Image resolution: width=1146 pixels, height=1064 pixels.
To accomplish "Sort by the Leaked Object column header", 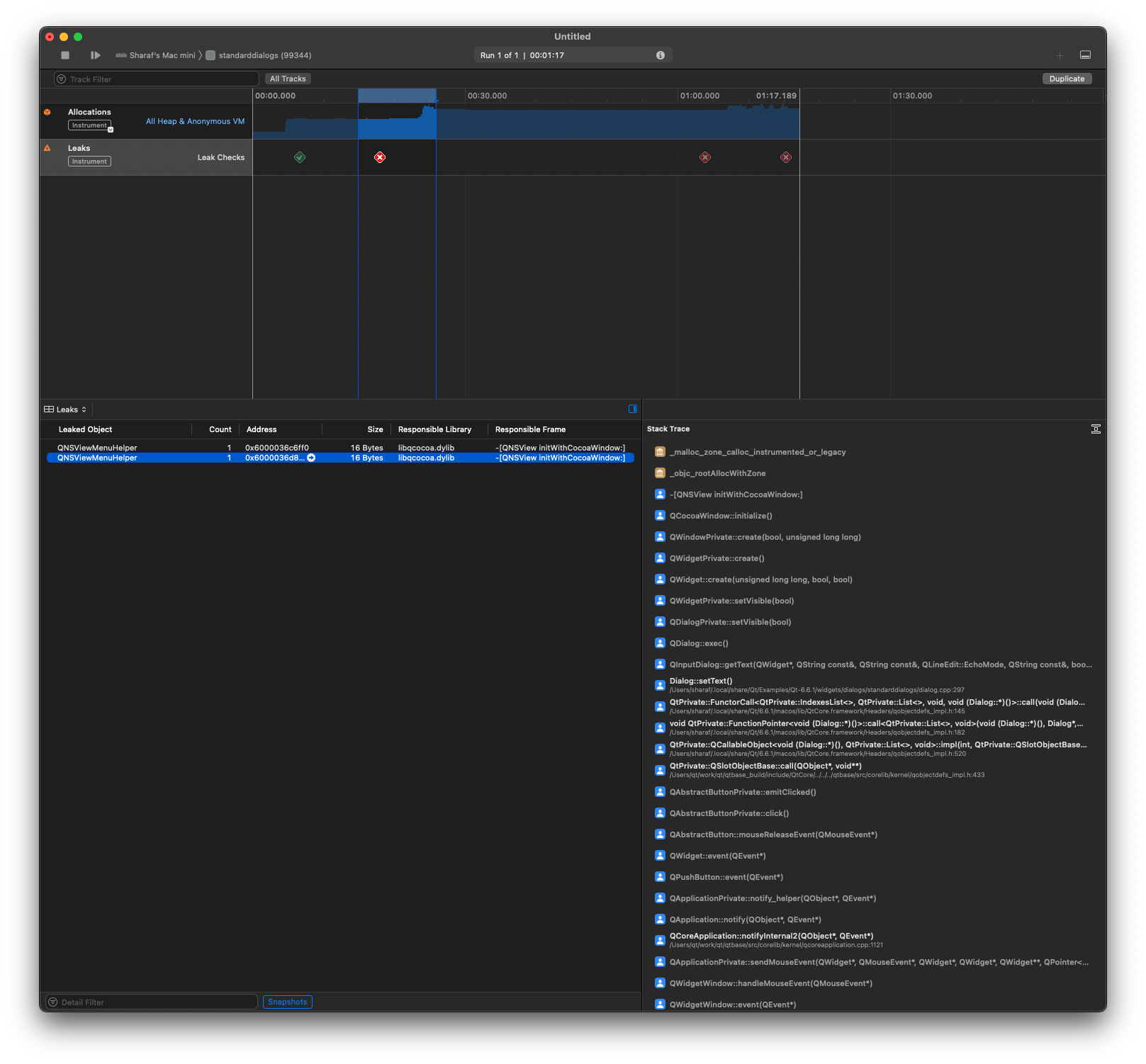I will 85,429.
